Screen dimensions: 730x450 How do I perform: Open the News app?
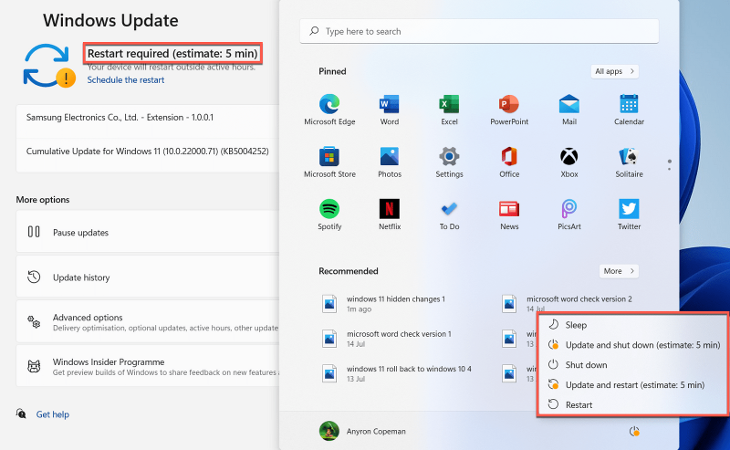509,215
